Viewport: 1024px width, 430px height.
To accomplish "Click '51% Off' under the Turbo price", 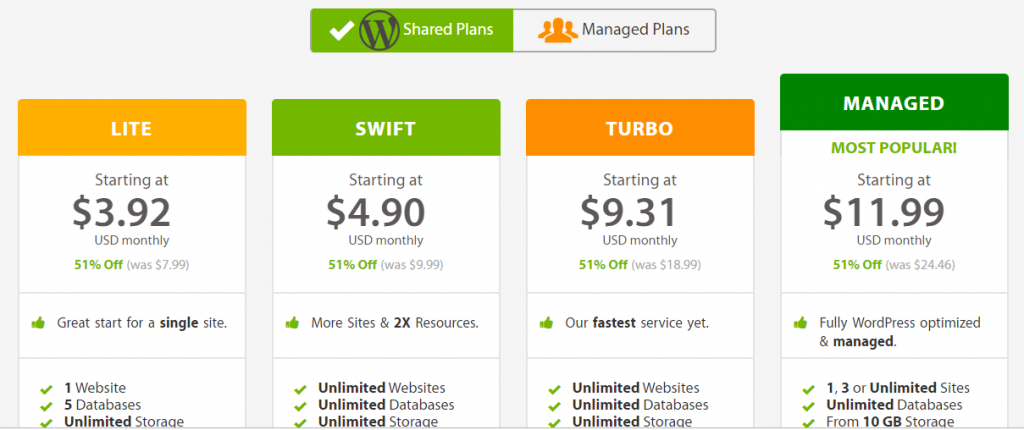I will (603, 265).
